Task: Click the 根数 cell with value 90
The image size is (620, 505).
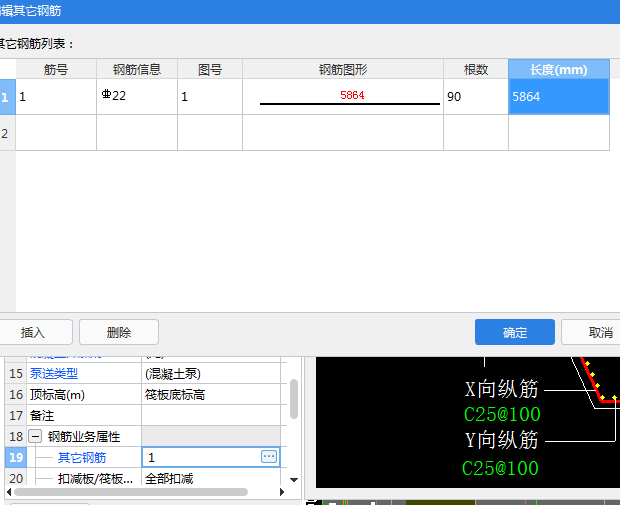Action: 476,96
